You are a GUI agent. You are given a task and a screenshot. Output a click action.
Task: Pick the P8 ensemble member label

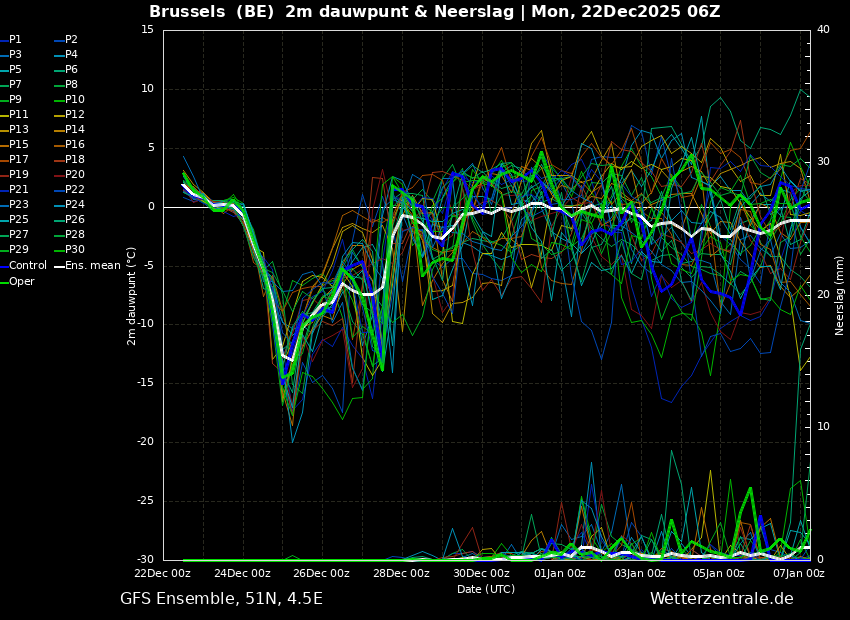67,85
